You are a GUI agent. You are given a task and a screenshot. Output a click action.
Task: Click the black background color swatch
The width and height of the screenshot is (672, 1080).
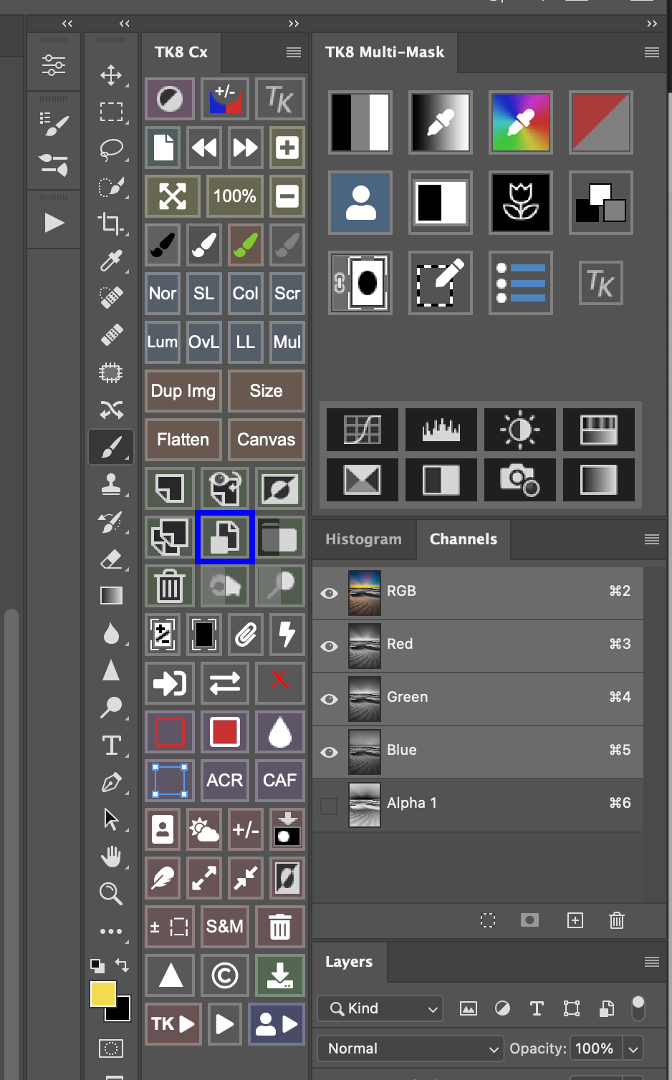pyautogui.click(x=120, y=1011)
